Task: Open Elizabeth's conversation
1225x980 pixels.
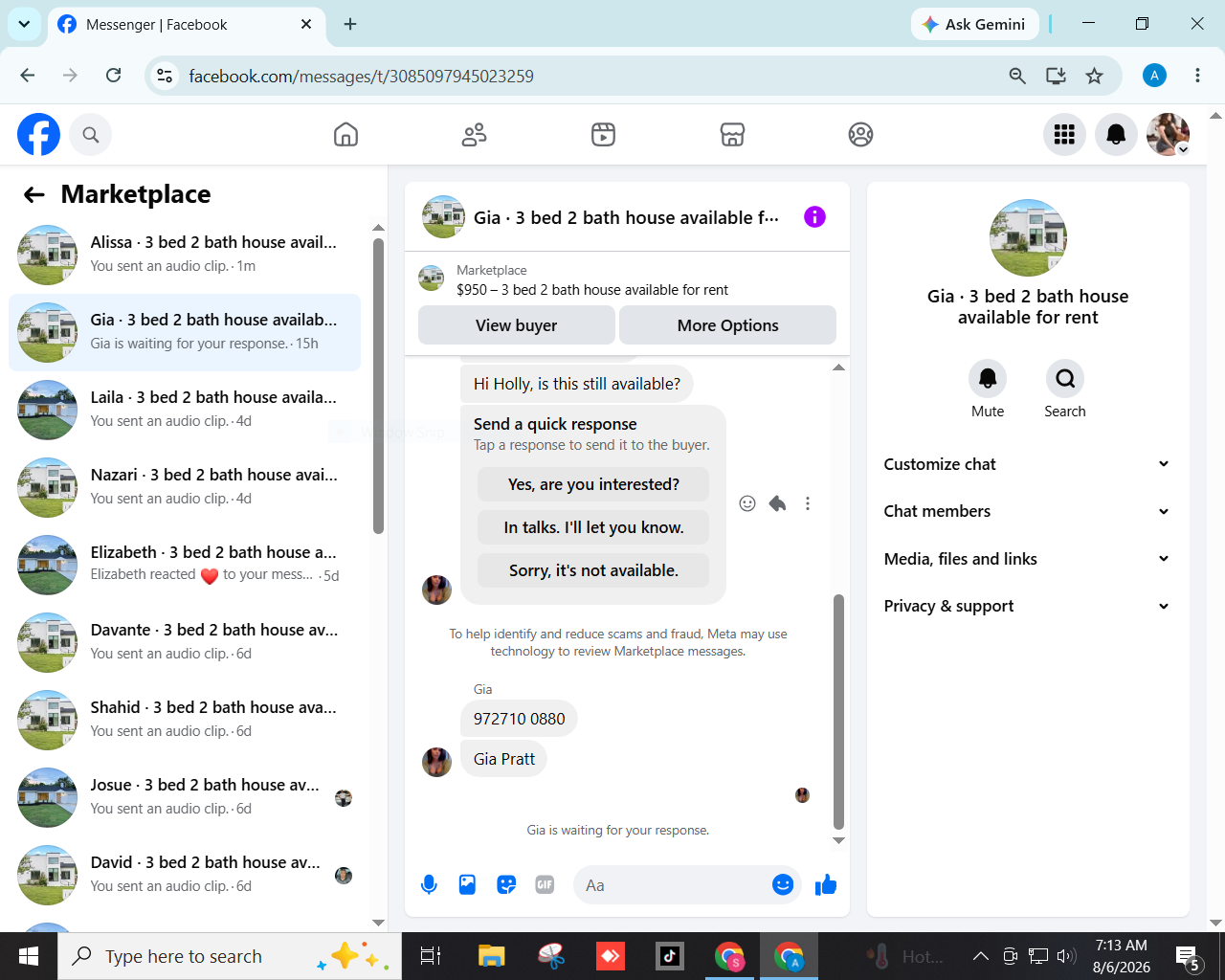Action: click(185, 565)
